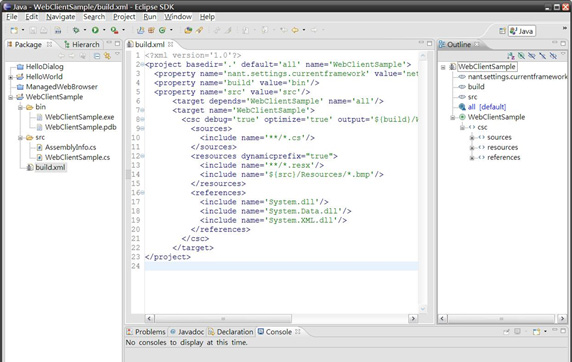Click Collapse All in Package Explorer
Viewport: 572px width, 362px height.
pos(97,56)
